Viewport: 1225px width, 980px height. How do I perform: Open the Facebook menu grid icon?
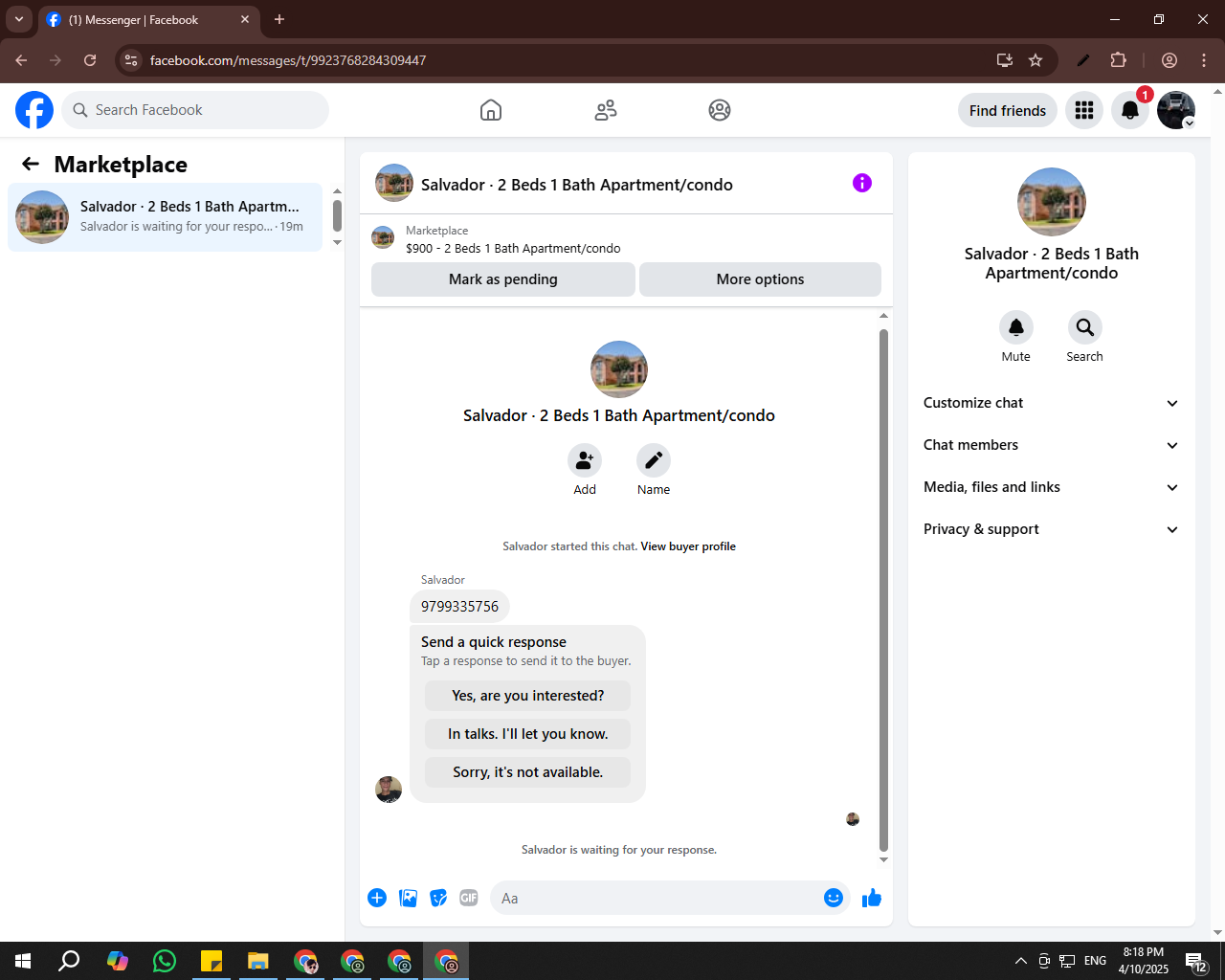tap(1084, 110)
